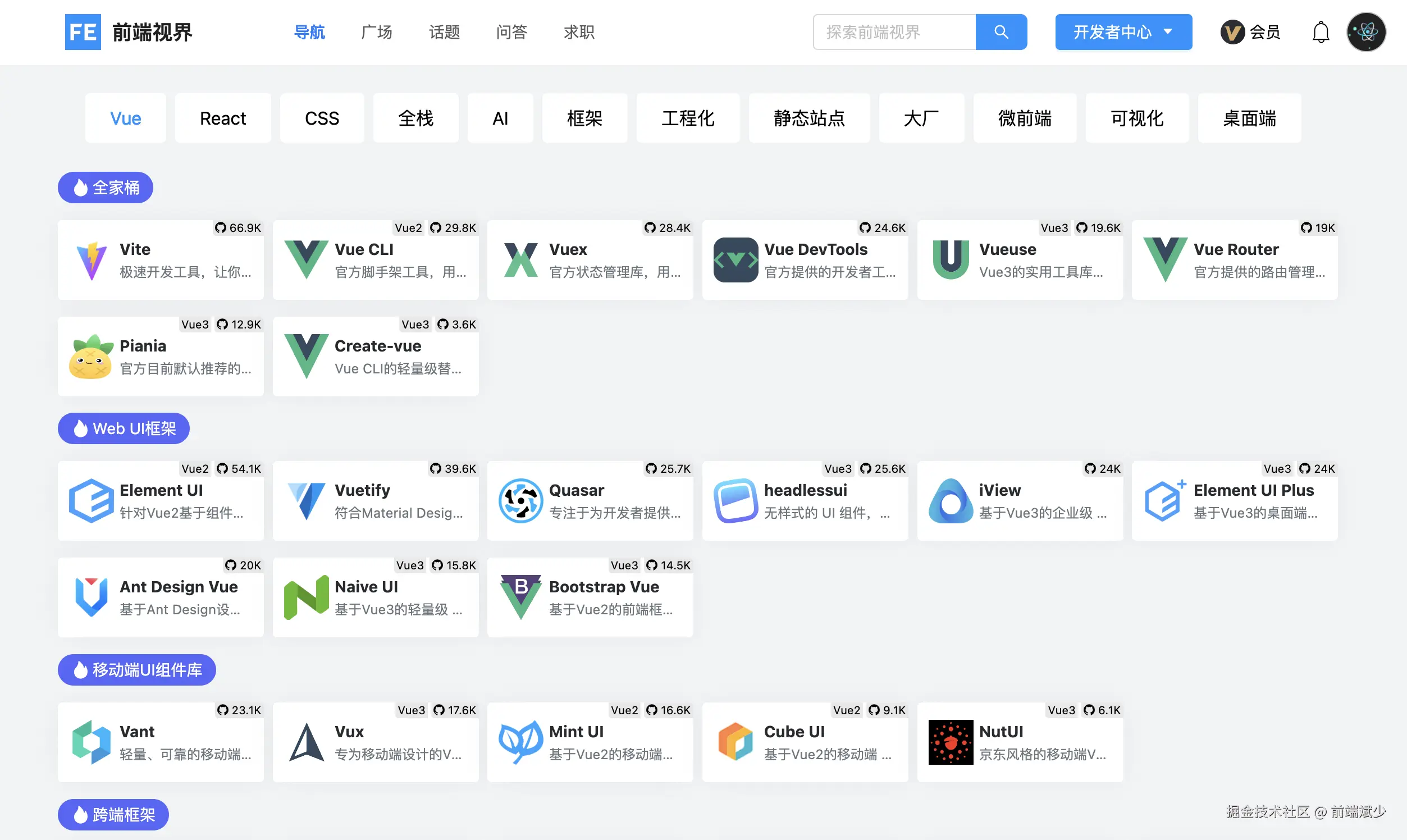Focus the 探索前端视界 search field
Viewport: 1407px width, 840px height.
point(894,32)
